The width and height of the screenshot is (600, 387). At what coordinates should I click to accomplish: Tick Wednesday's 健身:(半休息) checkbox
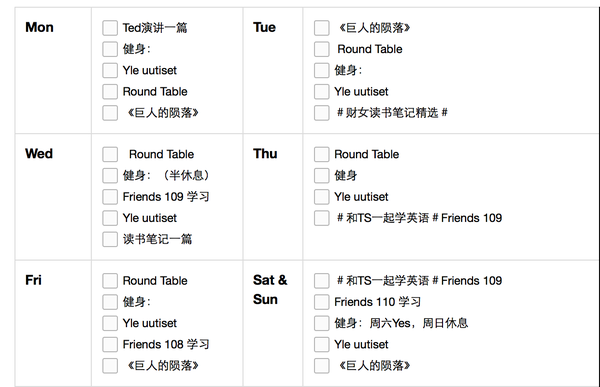[x=110, y=176]
